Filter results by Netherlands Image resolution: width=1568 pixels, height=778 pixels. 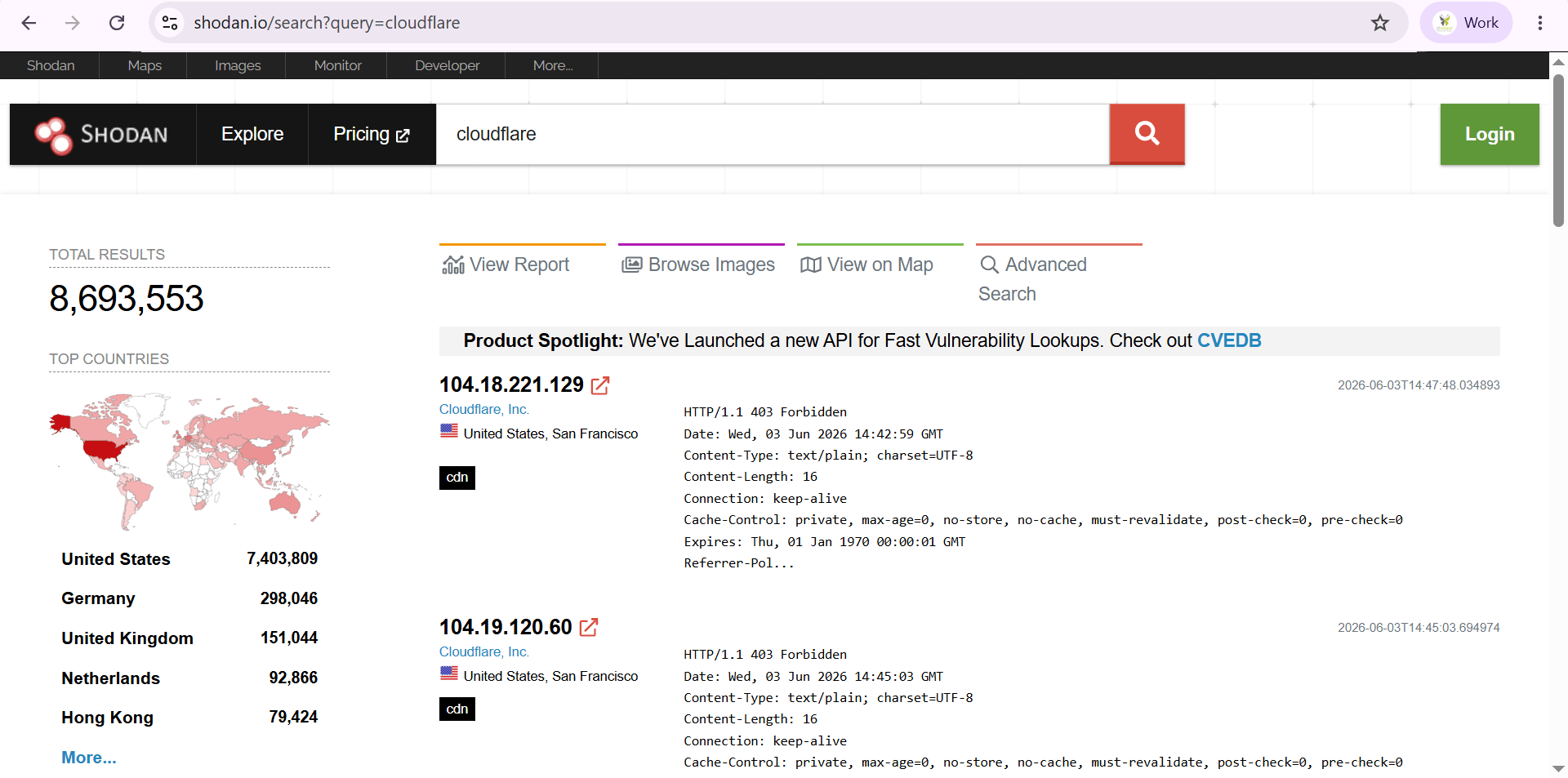click(111, 678)
